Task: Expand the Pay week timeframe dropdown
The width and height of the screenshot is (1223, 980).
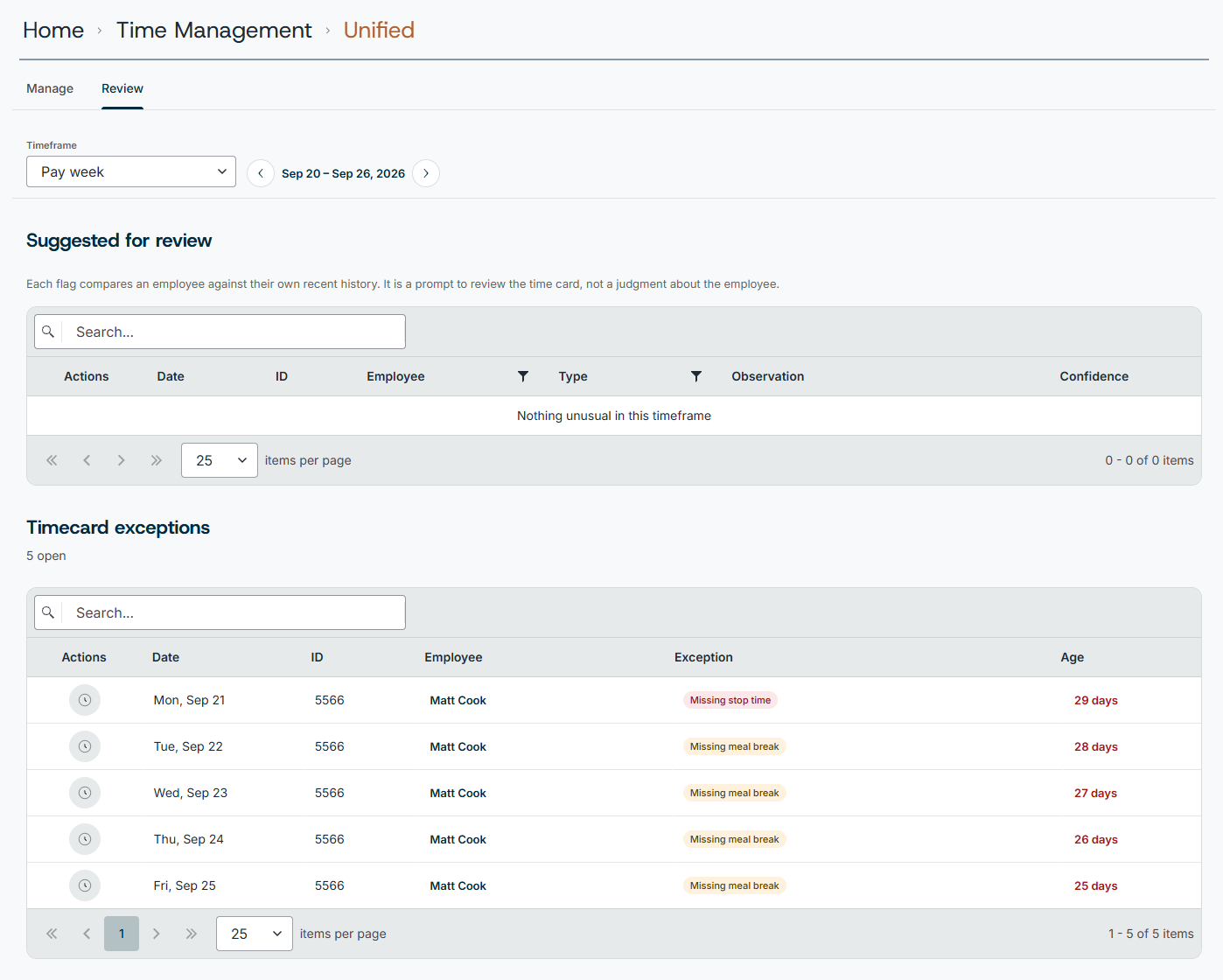Action: [x=131, y=171]
